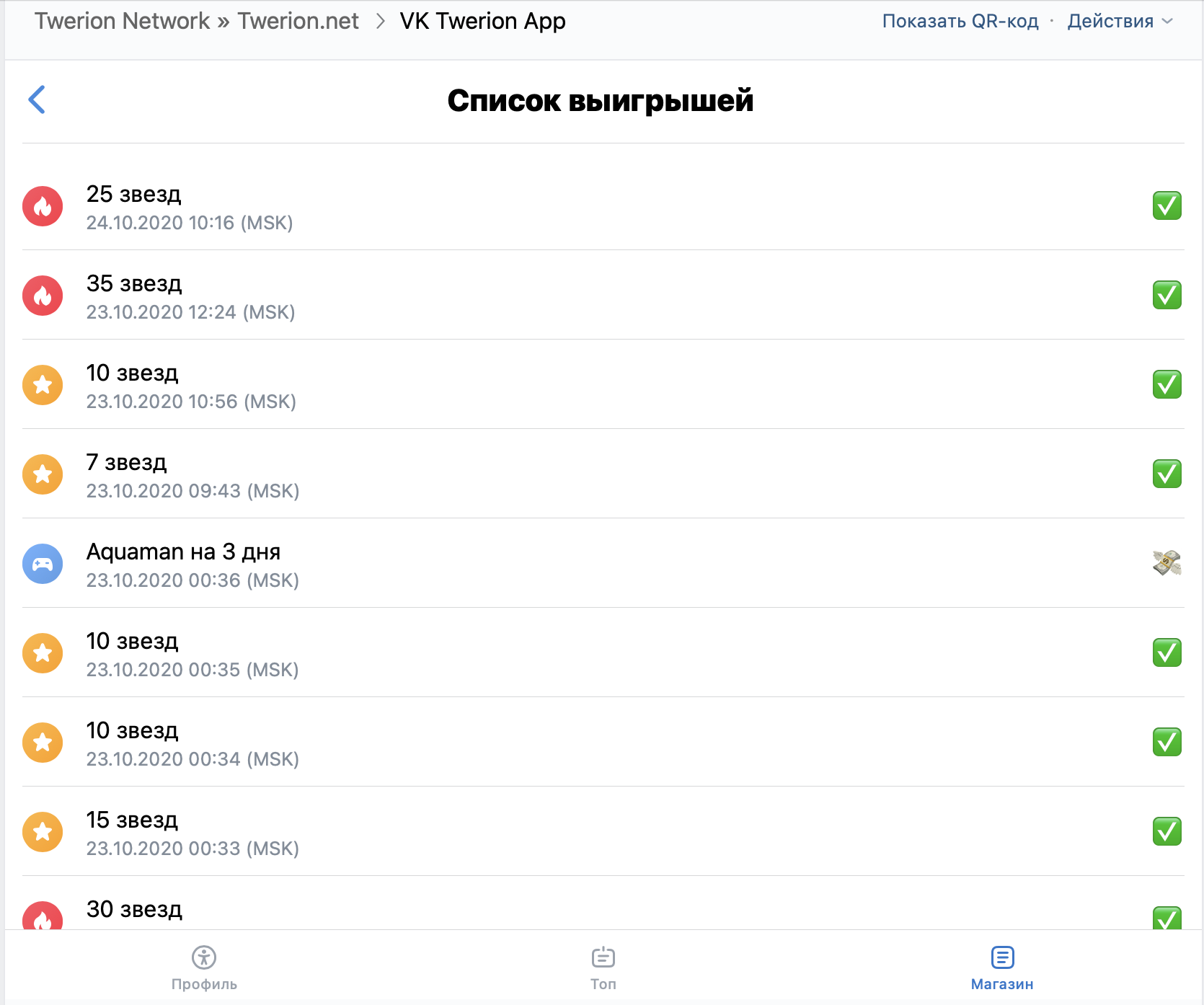Click the flying money icon on Aquaman row

click(x=1167, y=563)
